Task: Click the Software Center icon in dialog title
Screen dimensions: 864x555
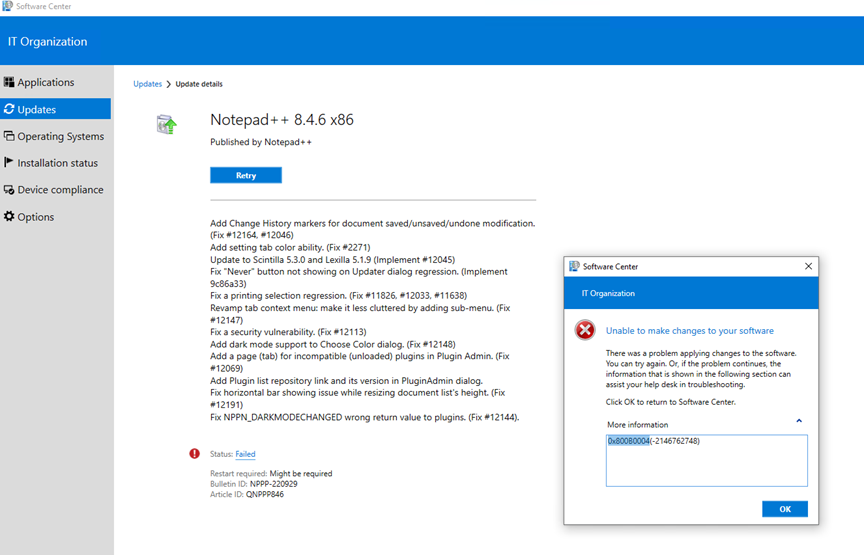Action: point(574,267)
